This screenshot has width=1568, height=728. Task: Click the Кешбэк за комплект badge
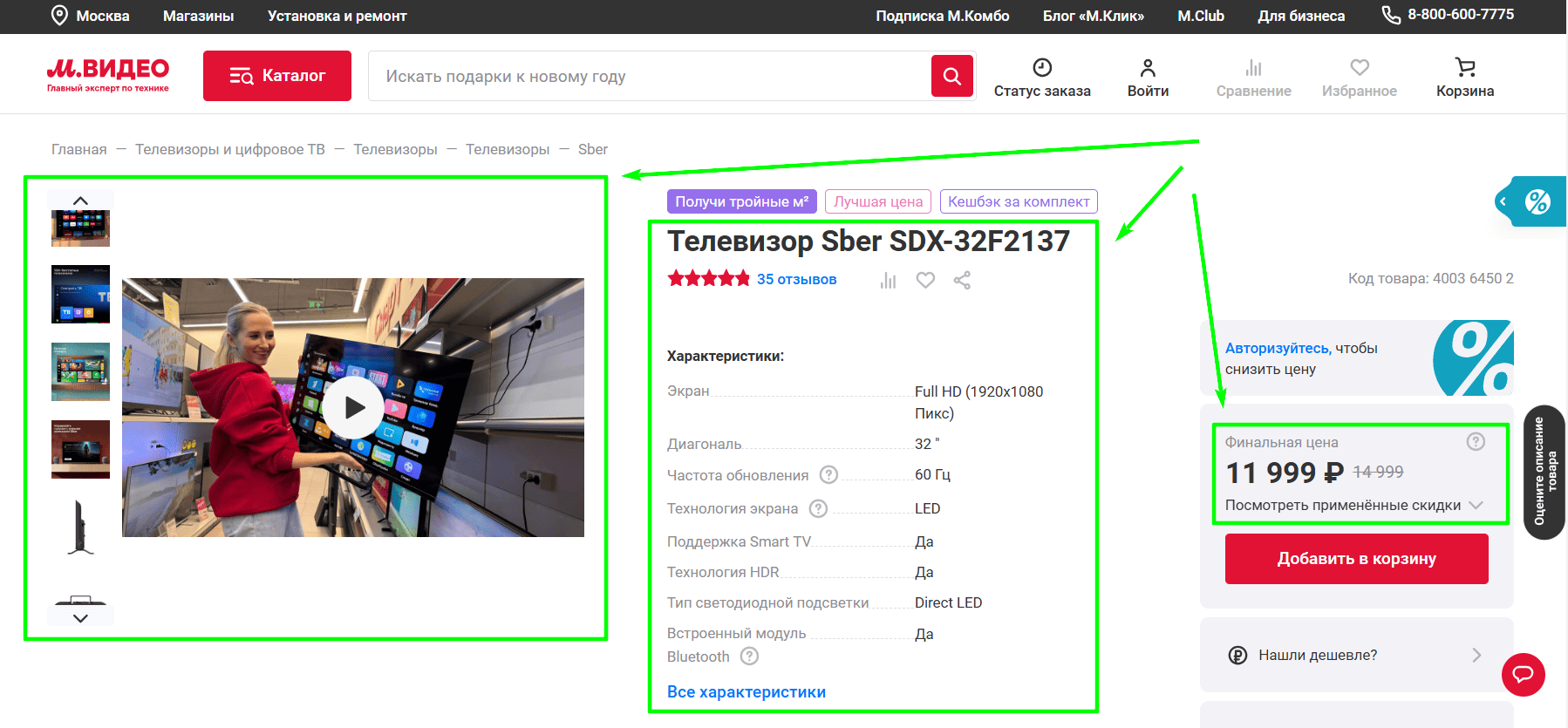pos(1019,201)
